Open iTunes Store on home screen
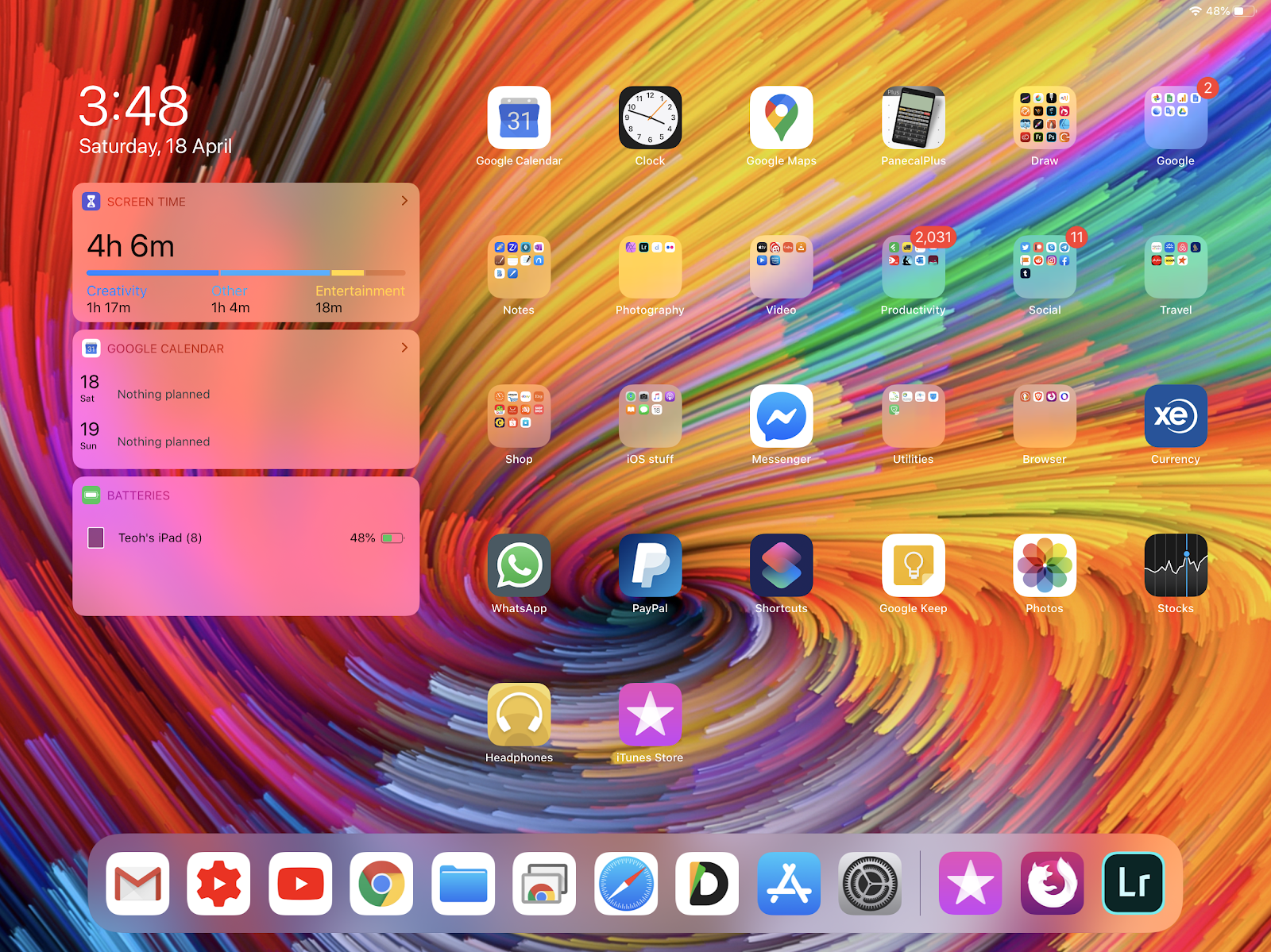The height and width of the screenshot is (952, 1271). click(650, 715)
